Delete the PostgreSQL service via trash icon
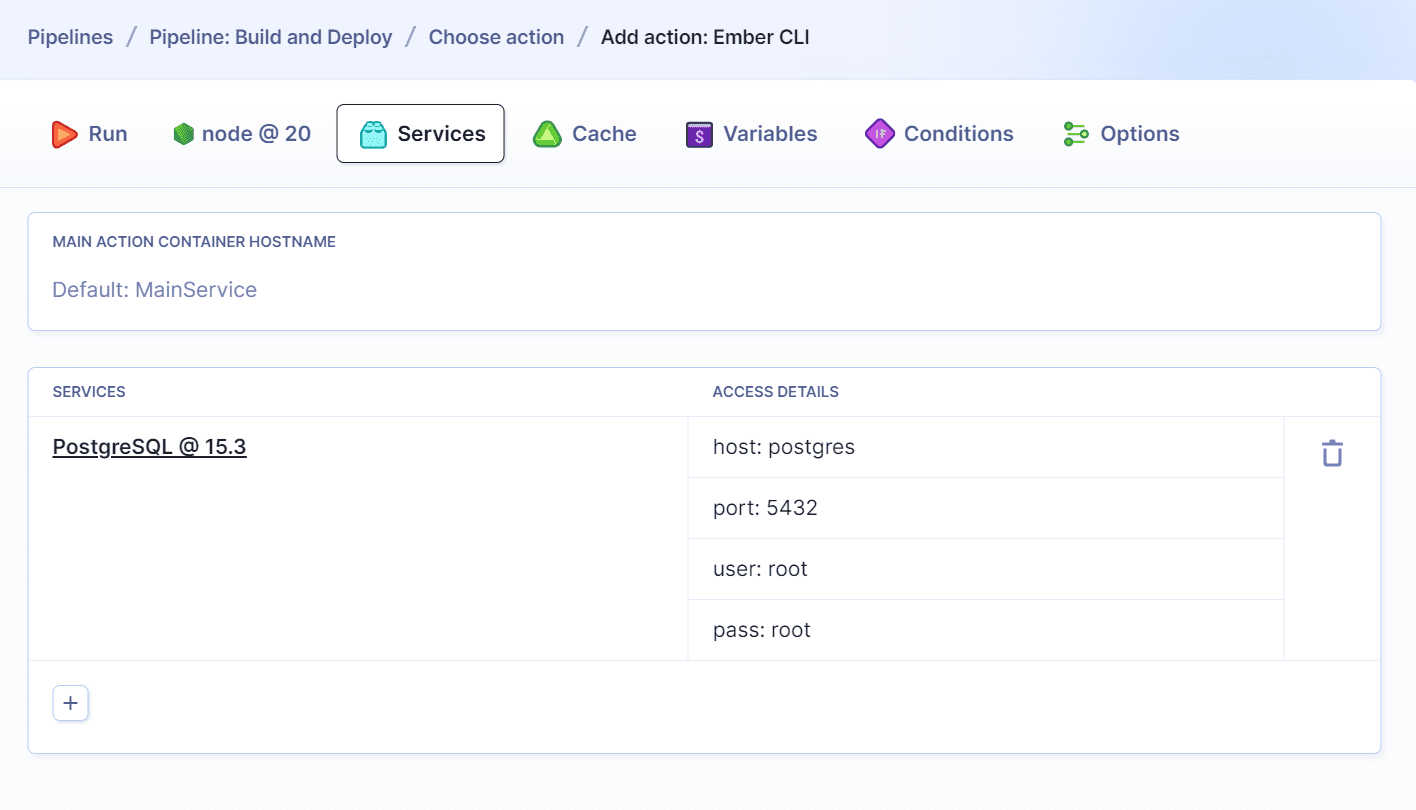The width and height of the screenshot is (1416, 810). 1331,452
